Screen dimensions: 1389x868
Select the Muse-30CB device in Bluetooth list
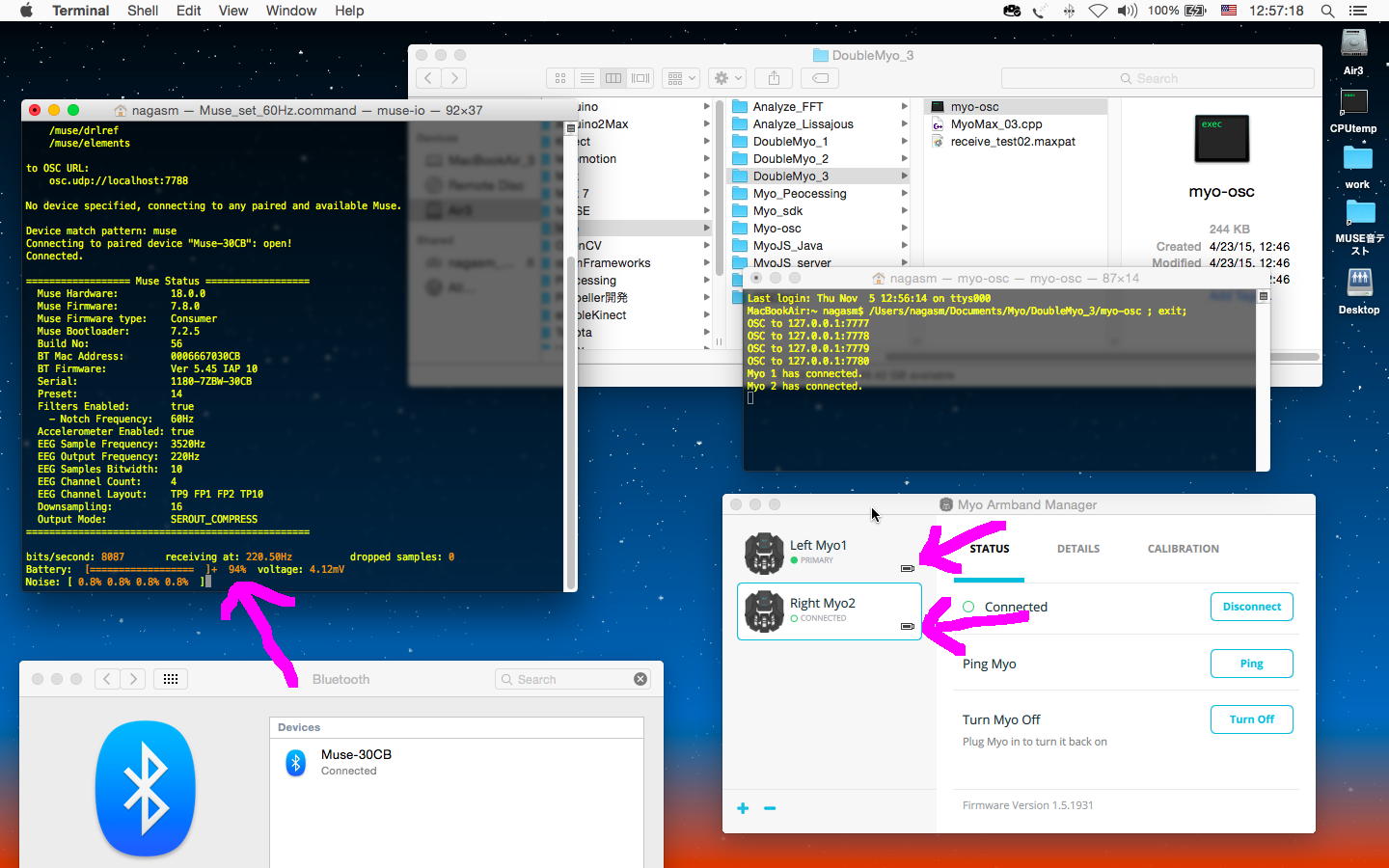click(x=456, y=762)
